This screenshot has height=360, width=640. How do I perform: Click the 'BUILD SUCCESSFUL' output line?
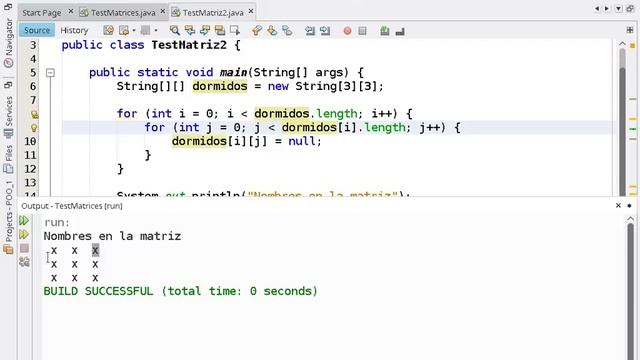[180, 291]
